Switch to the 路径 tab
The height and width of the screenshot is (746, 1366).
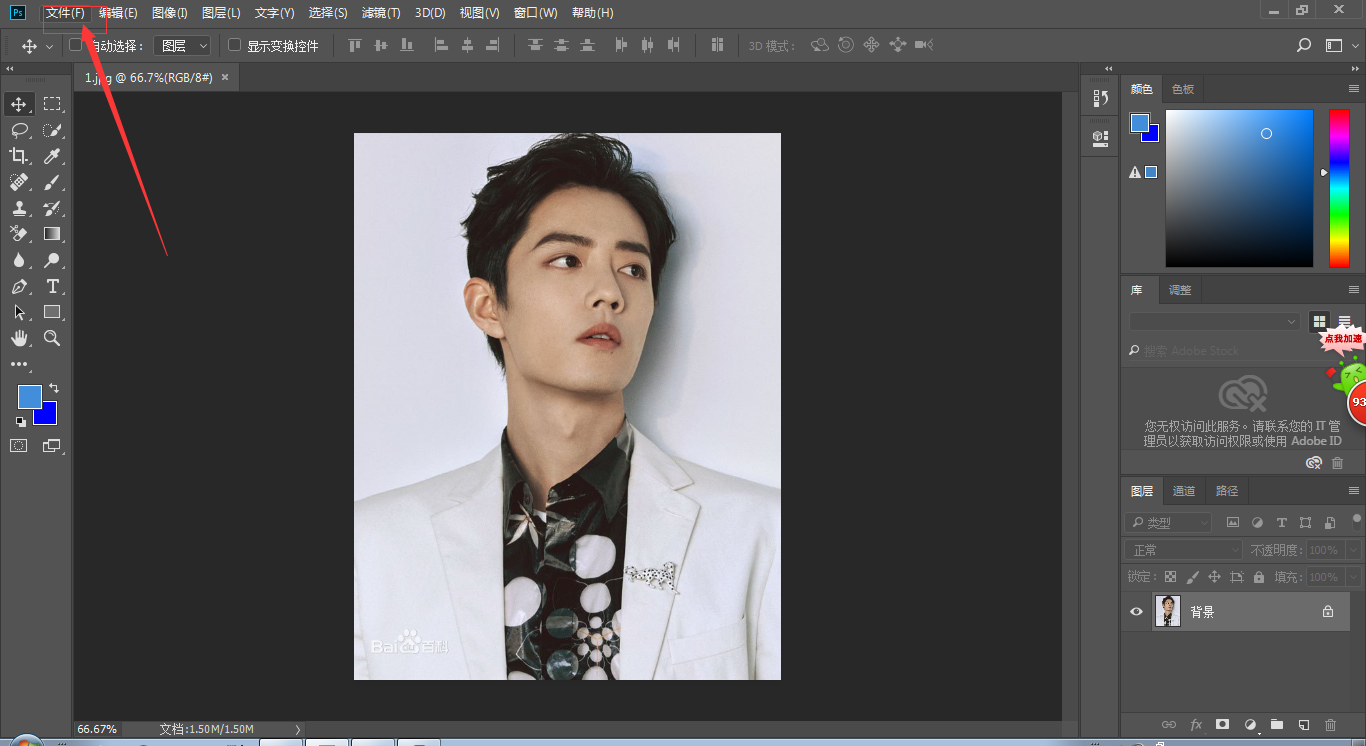(x=1227, y=491)
